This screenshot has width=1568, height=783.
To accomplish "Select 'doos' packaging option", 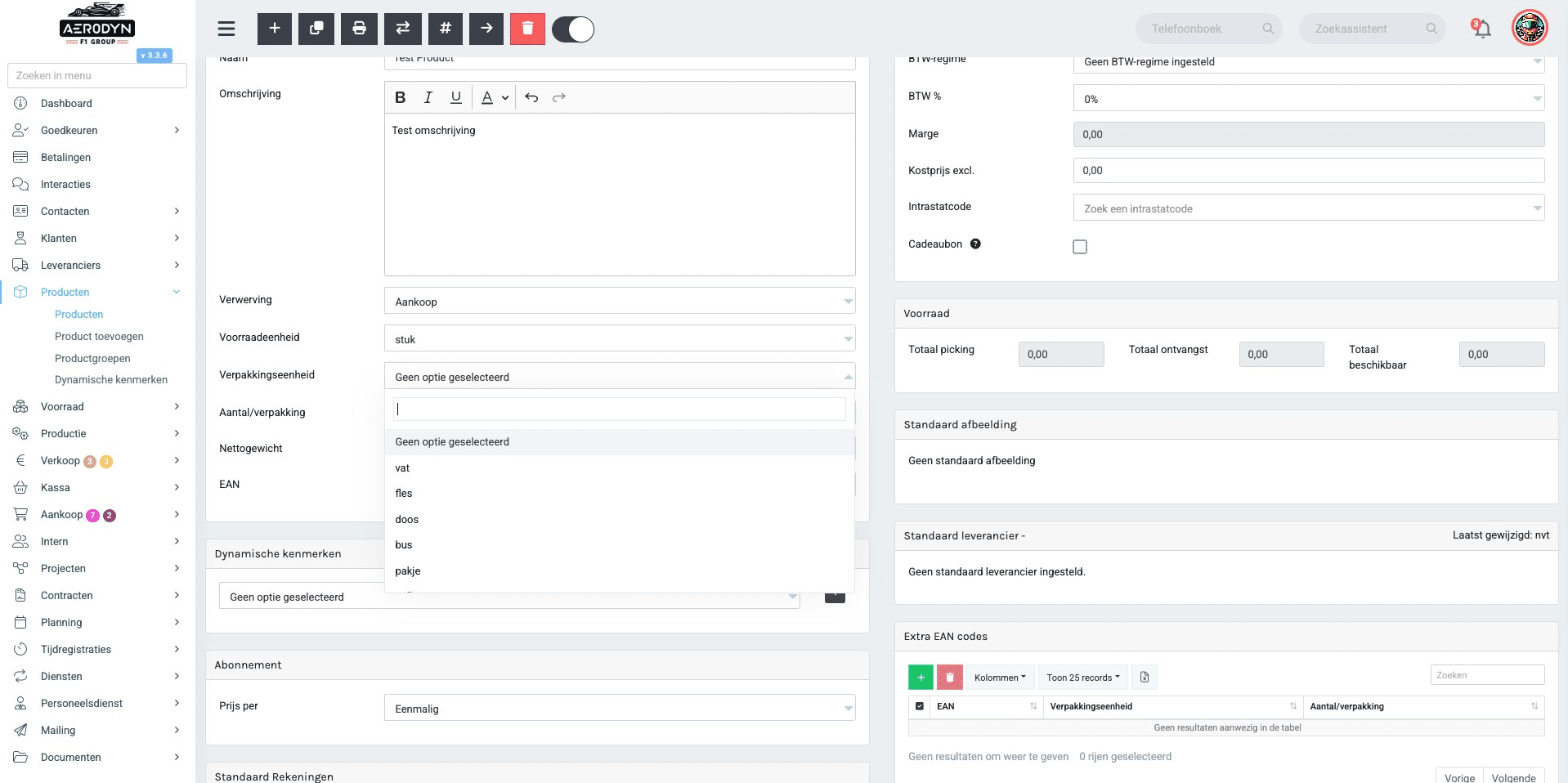I will point(620,519).
